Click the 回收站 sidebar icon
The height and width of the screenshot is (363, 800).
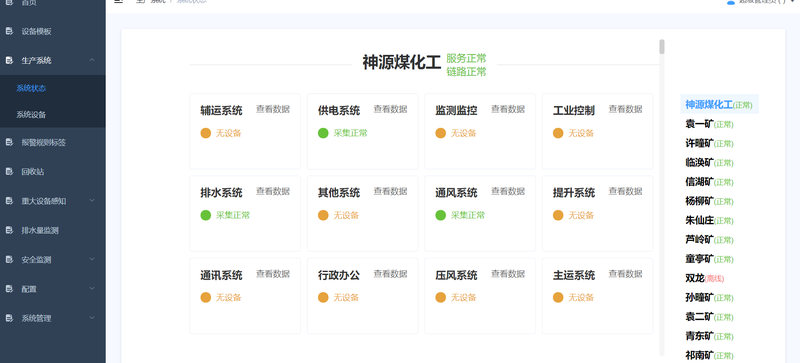9,172
